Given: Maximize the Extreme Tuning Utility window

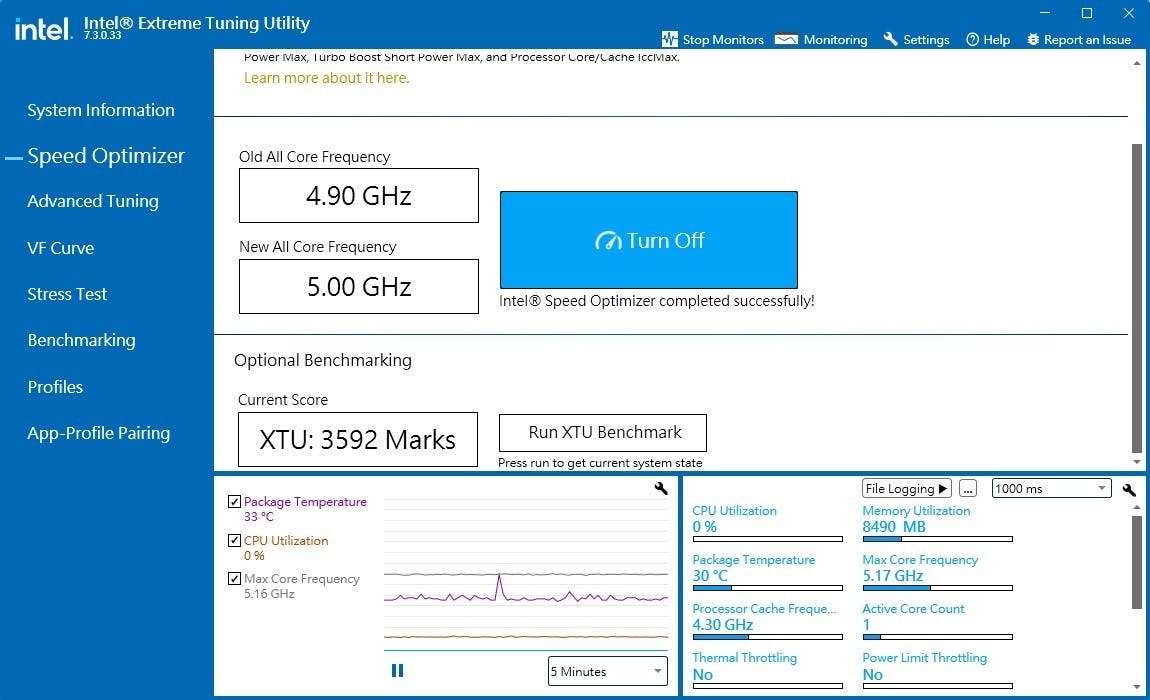Looking at the screenshot, I should 1087,13.
